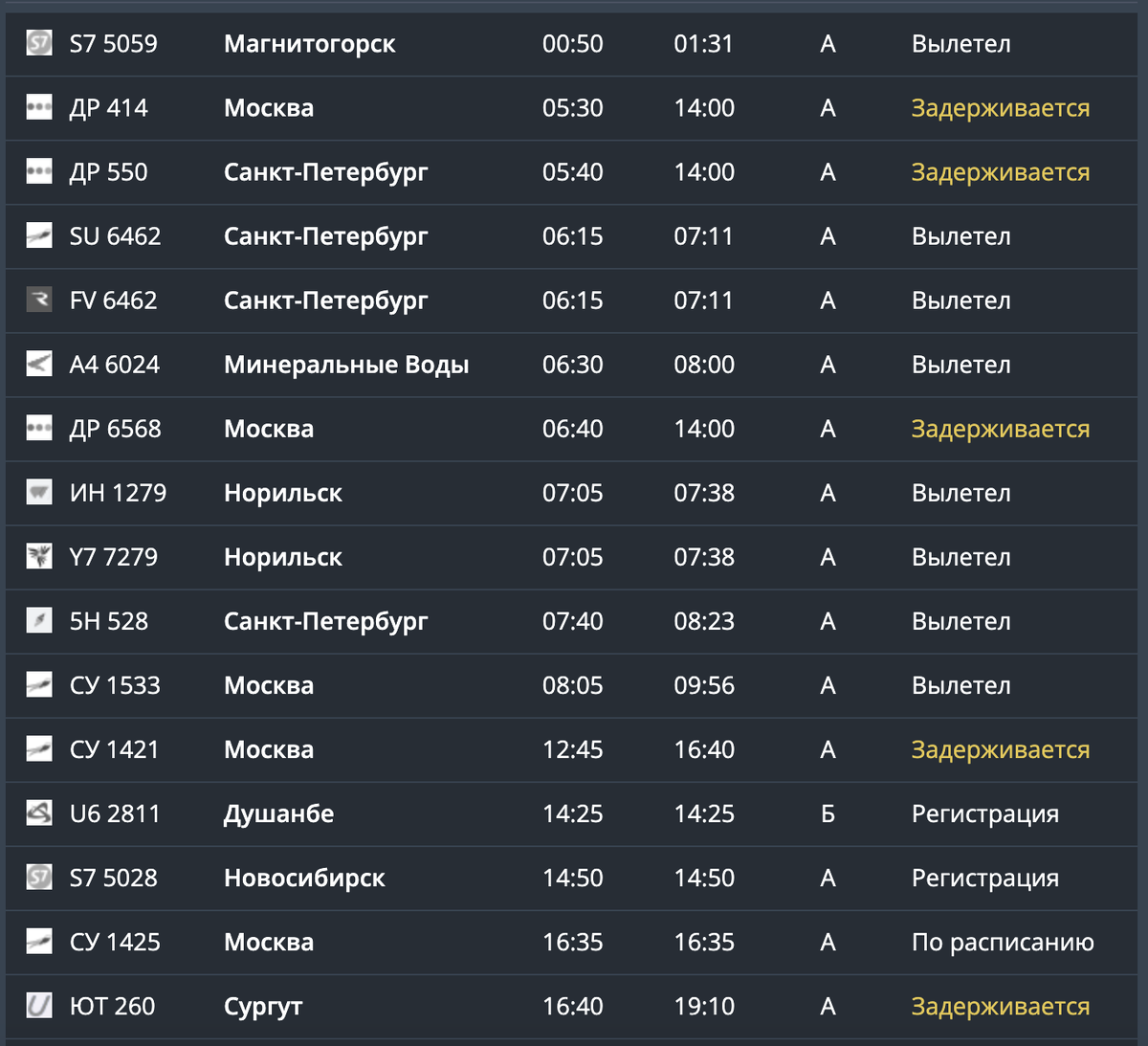
Task: Click the Задерживается status for ДР 550
Action: pyautogui.click(x=1000, y=172)
